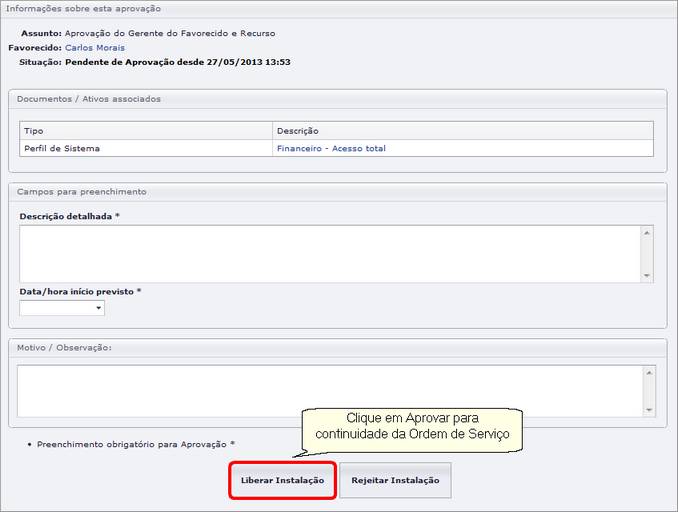Screen dimensions: 678x512
Task: Open the Financeiro - Acesso total link
Action: click(x=330, y=148)
